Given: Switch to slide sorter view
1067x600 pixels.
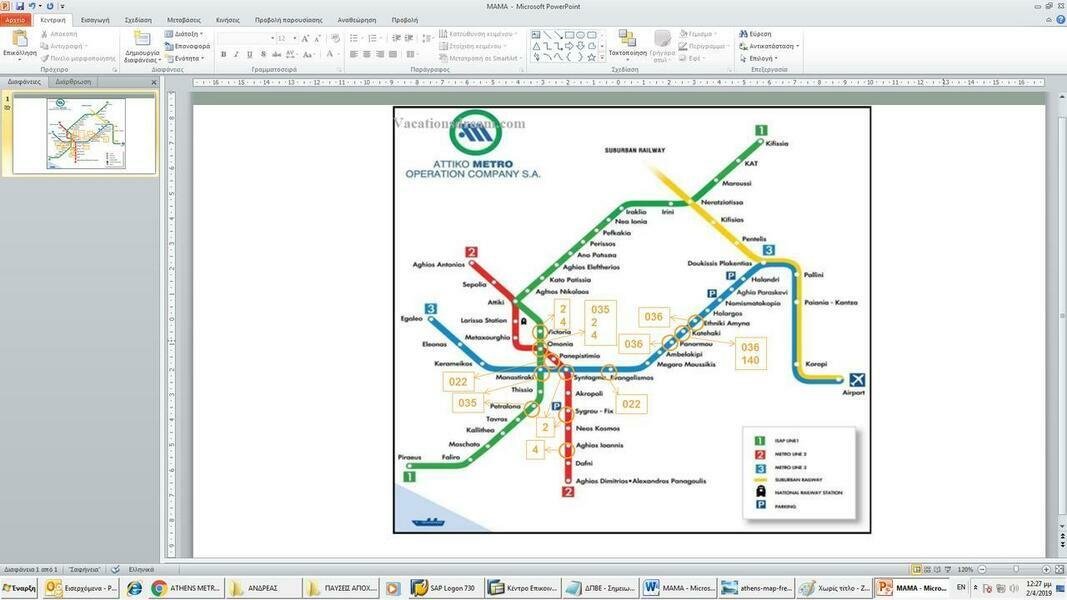Looking at the screenshot, I should click(927, 569).
